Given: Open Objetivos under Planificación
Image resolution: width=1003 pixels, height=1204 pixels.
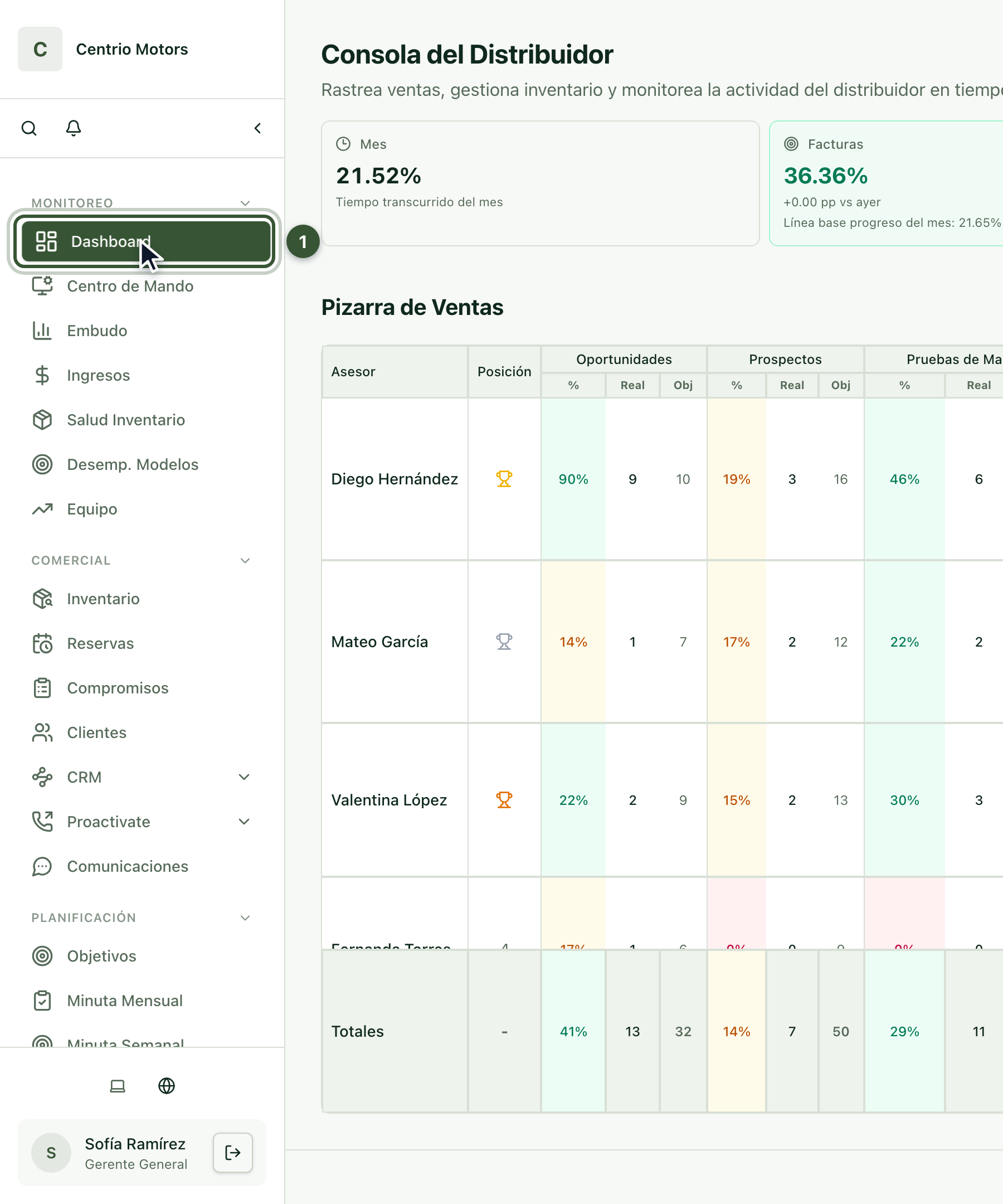Looking at the screenshot, I should 142,956.
